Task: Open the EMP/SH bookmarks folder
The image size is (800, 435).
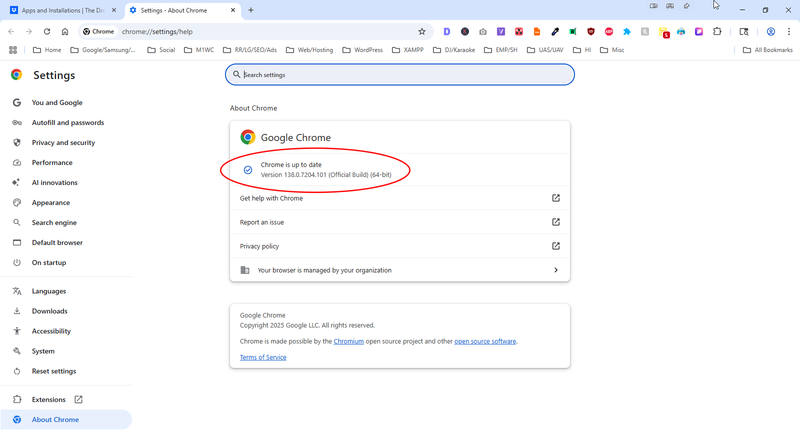Action: 501,50
